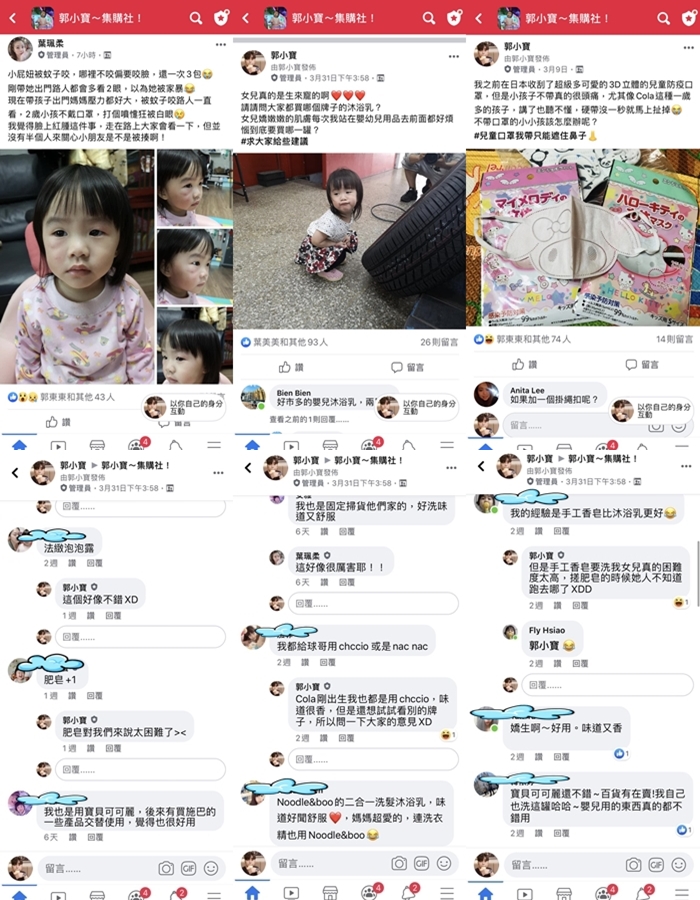Open the groups tab with red badge bottom-left

click(x=138, y=895)
